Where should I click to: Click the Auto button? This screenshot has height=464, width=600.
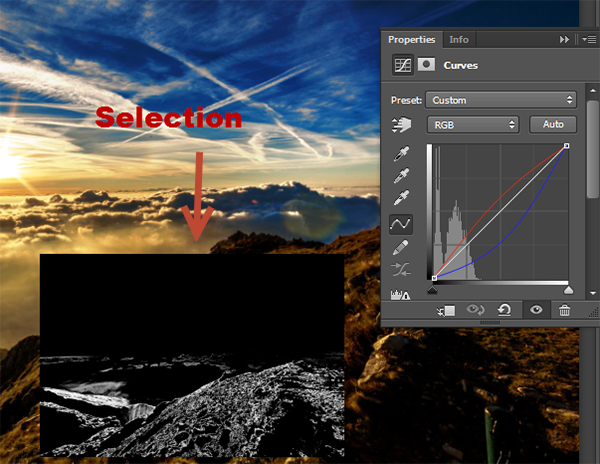[x=553, y=125]
